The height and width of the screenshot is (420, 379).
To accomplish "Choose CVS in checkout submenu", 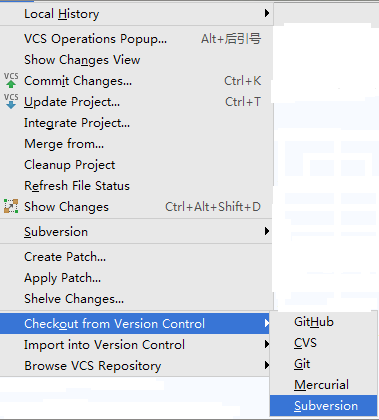I will pyautogui.click(x=323, y=343).
